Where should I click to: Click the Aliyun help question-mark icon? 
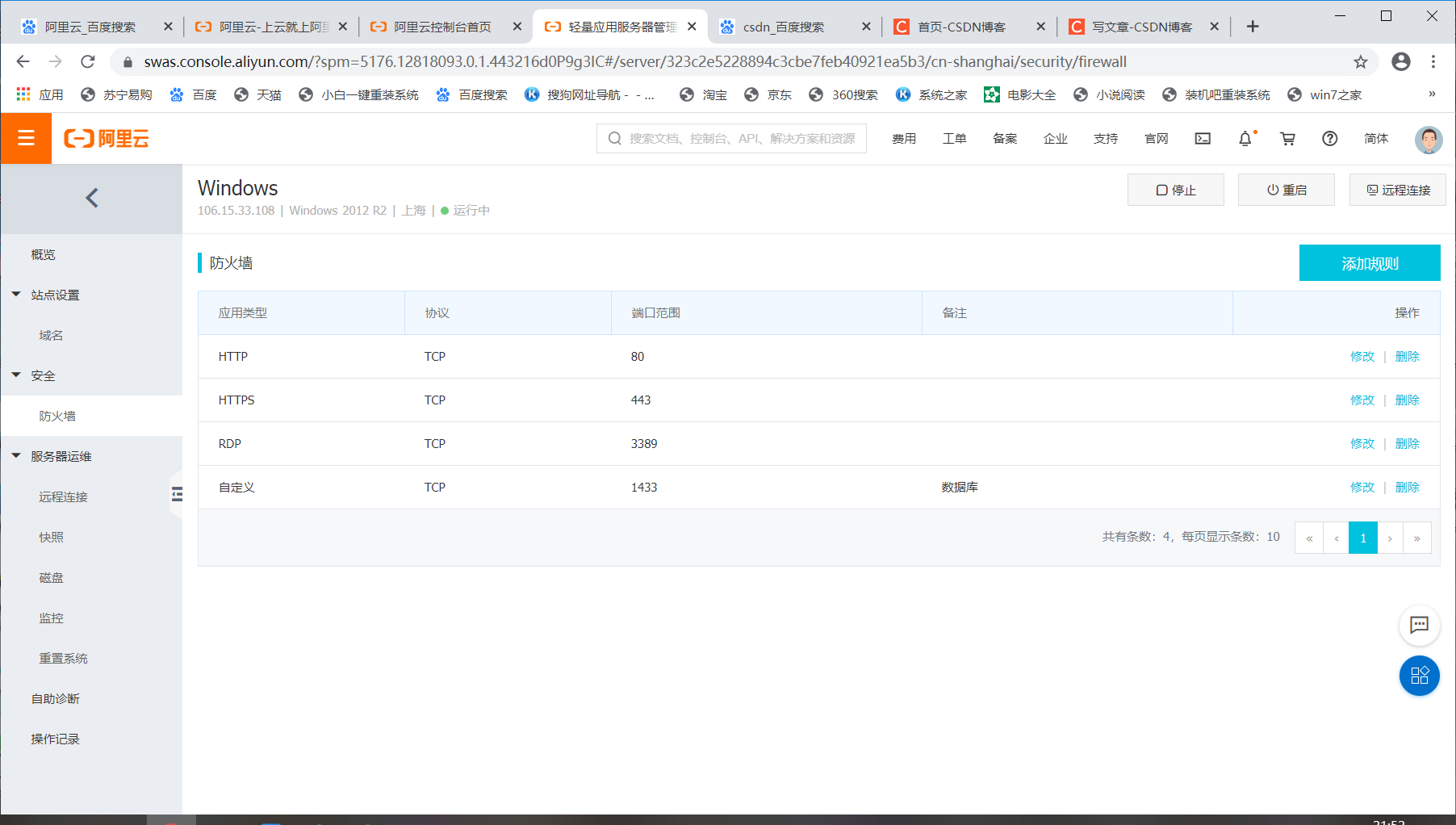(1329, 138)
